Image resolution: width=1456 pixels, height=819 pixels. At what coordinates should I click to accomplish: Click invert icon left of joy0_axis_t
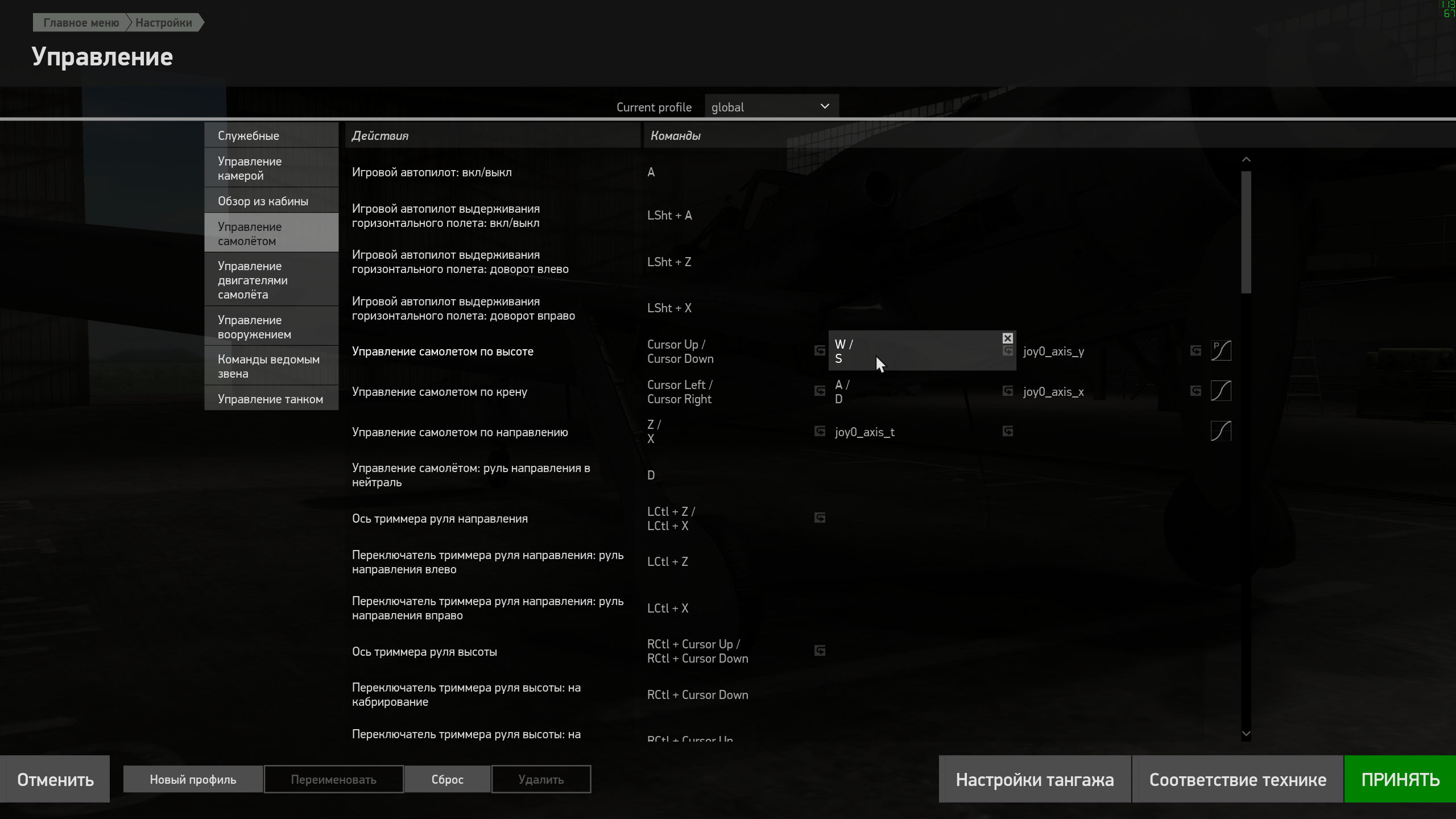coord(820,432)
